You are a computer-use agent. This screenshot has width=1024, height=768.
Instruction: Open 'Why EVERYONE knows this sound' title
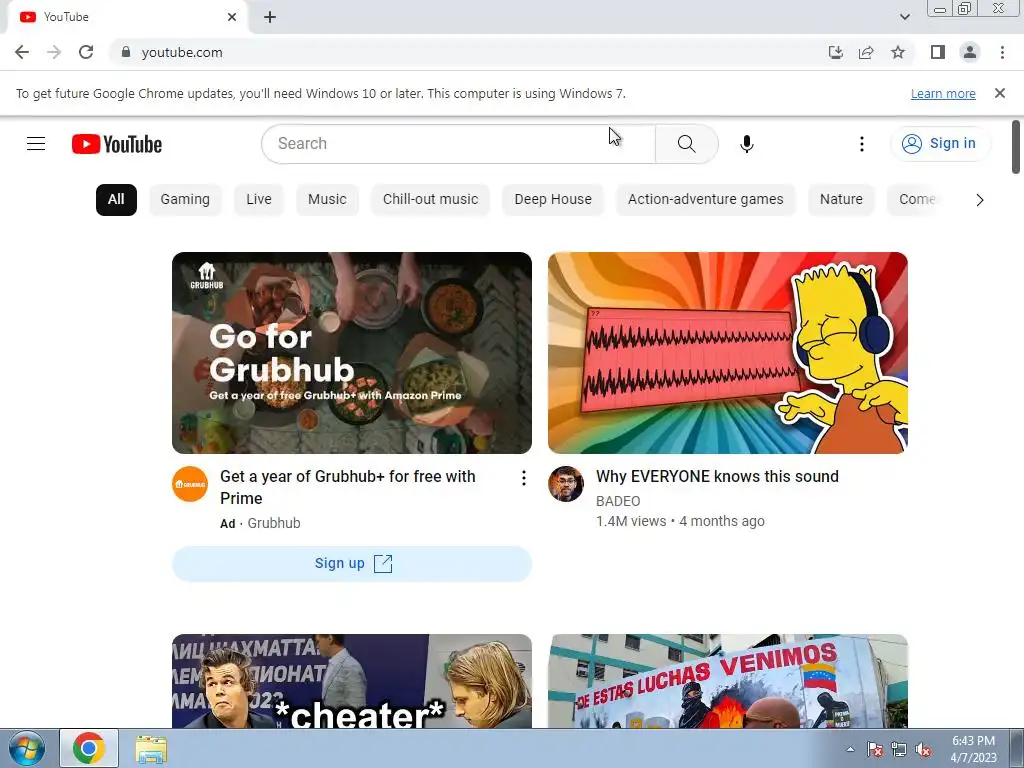coord(717,477)
